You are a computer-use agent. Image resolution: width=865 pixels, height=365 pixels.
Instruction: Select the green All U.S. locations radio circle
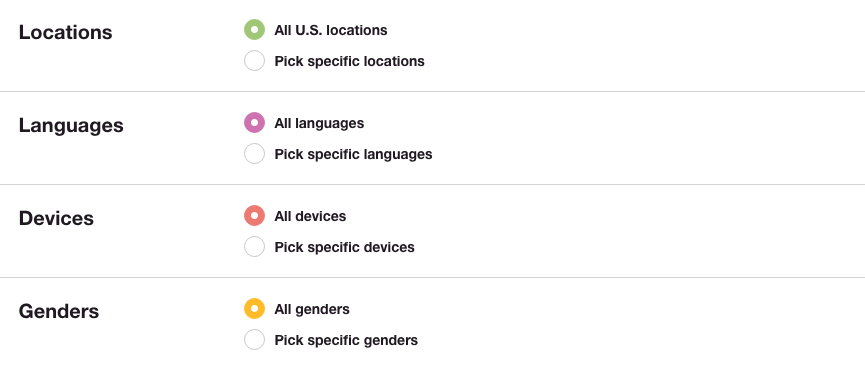click(254, 30)
